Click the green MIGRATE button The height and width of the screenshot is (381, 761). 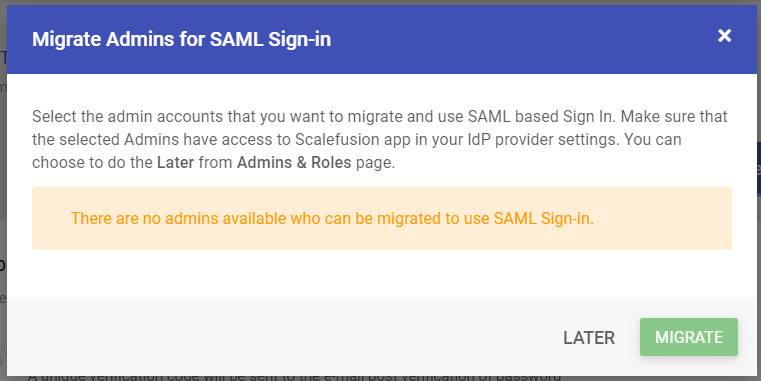point(689,337)
